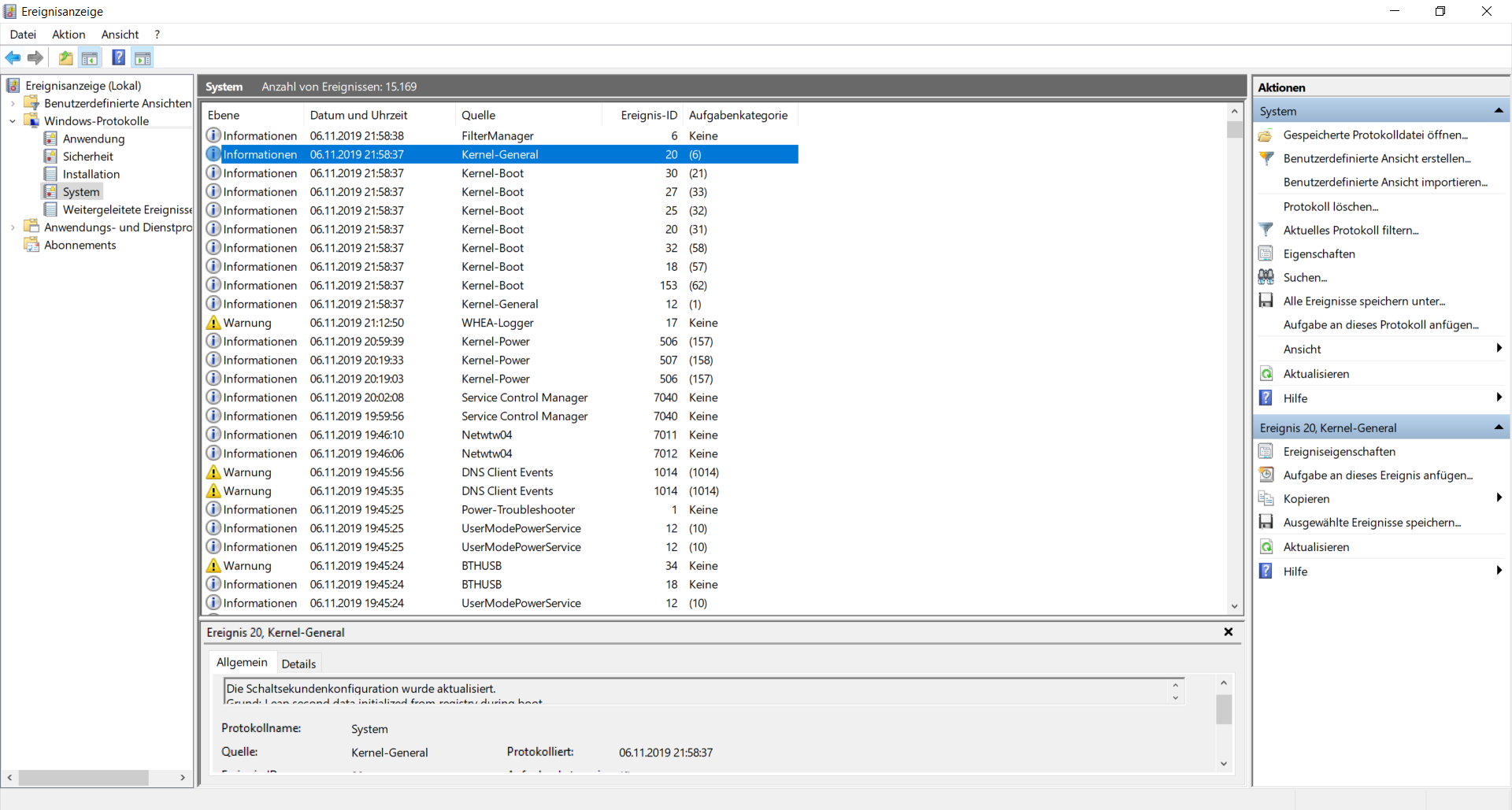Open the Aktion menu
This screenshot has height=810, width=1512.
tap(69, 35)
